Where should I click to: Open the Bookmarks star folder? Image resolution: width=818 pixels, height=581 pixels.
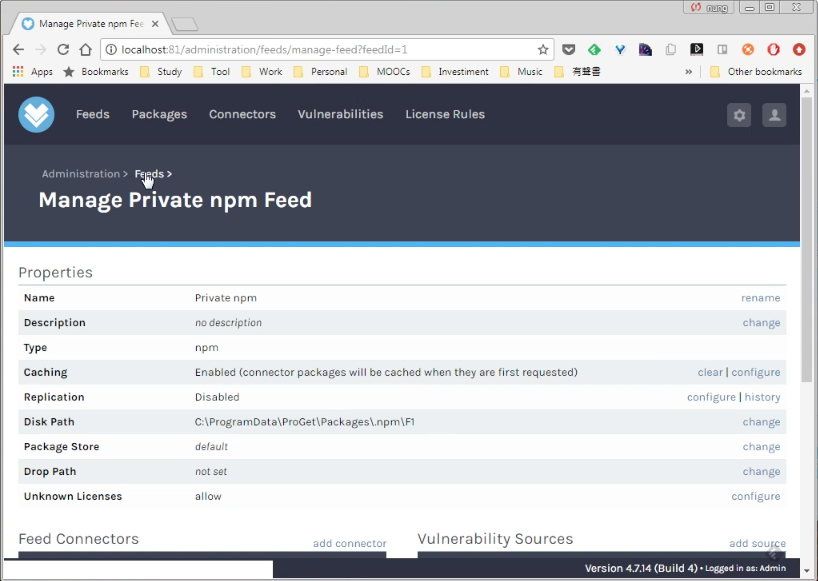click(95, 71)
